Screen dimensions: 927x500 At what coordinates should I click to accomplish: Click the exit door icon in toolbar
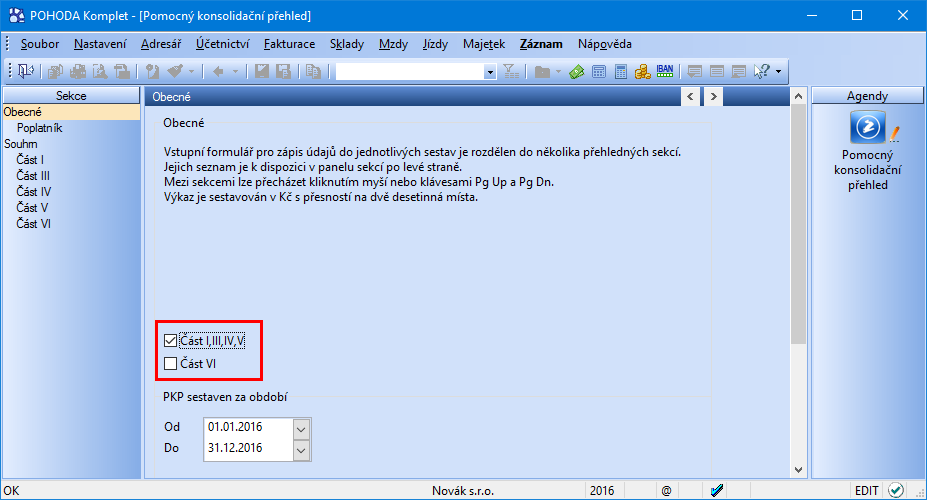(x=25, y=72)
